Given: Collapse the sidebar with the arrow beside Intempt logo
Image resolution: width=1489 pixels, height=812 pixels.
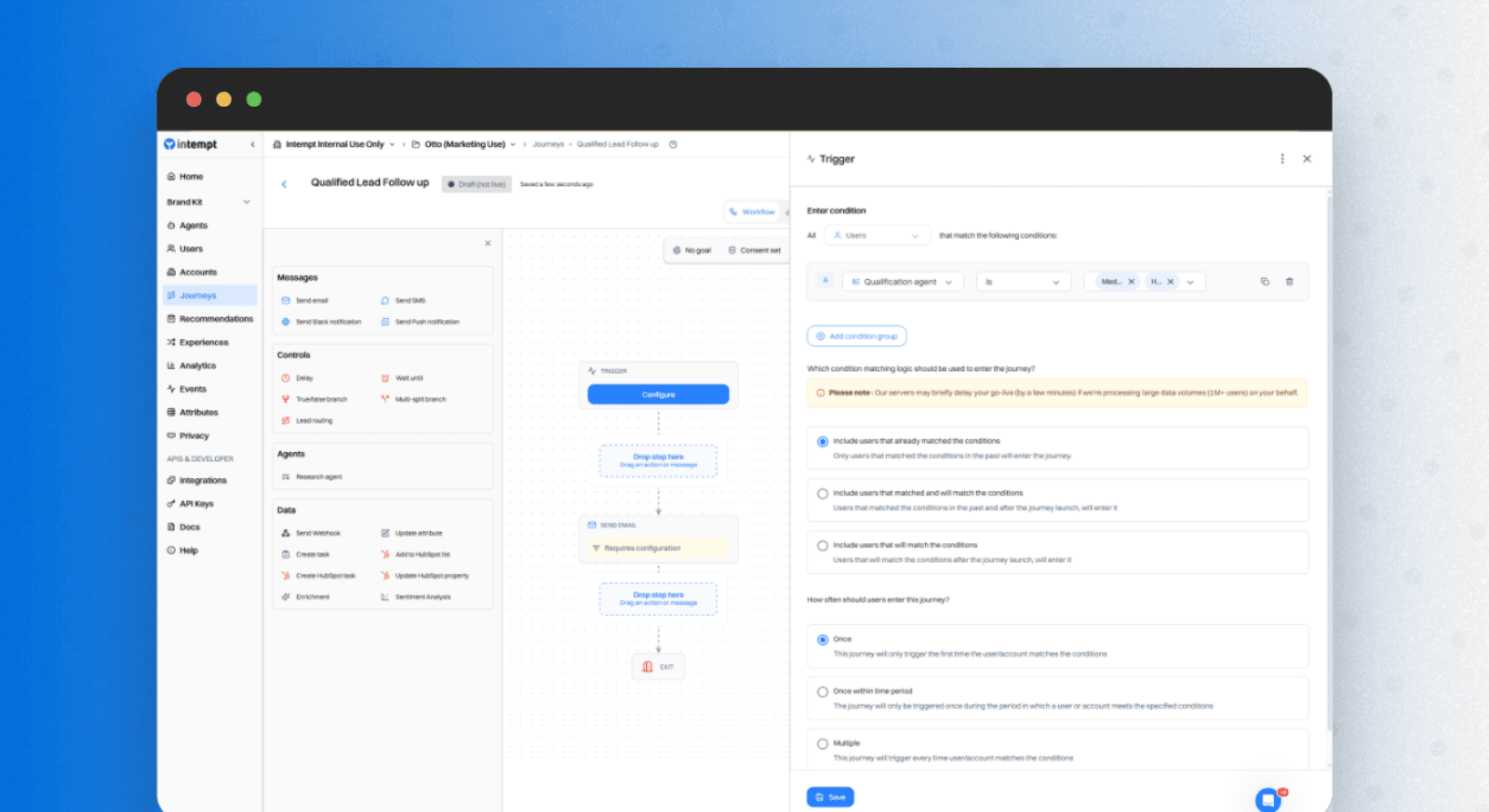Looking at the screenshot, I should tap(252, 144).
